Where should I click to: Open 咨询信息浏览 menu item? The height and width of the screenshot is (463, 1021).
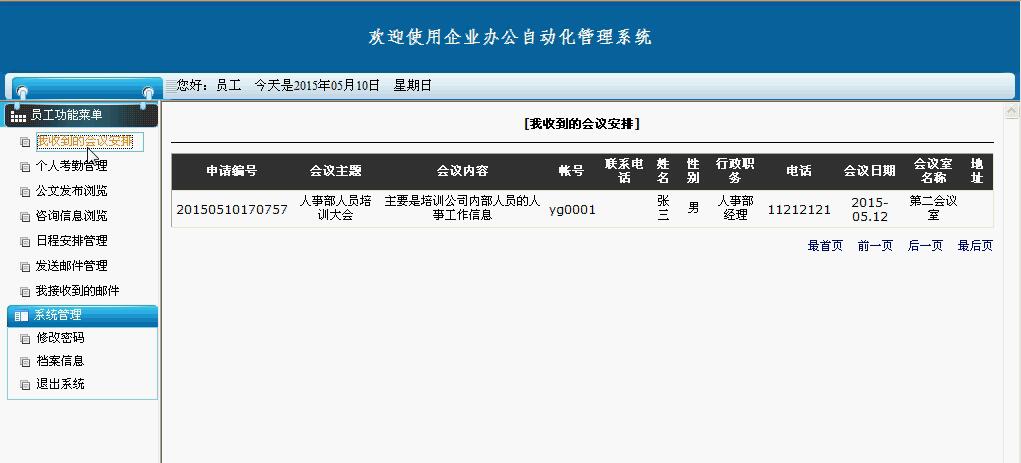click(x=72, y=216)
